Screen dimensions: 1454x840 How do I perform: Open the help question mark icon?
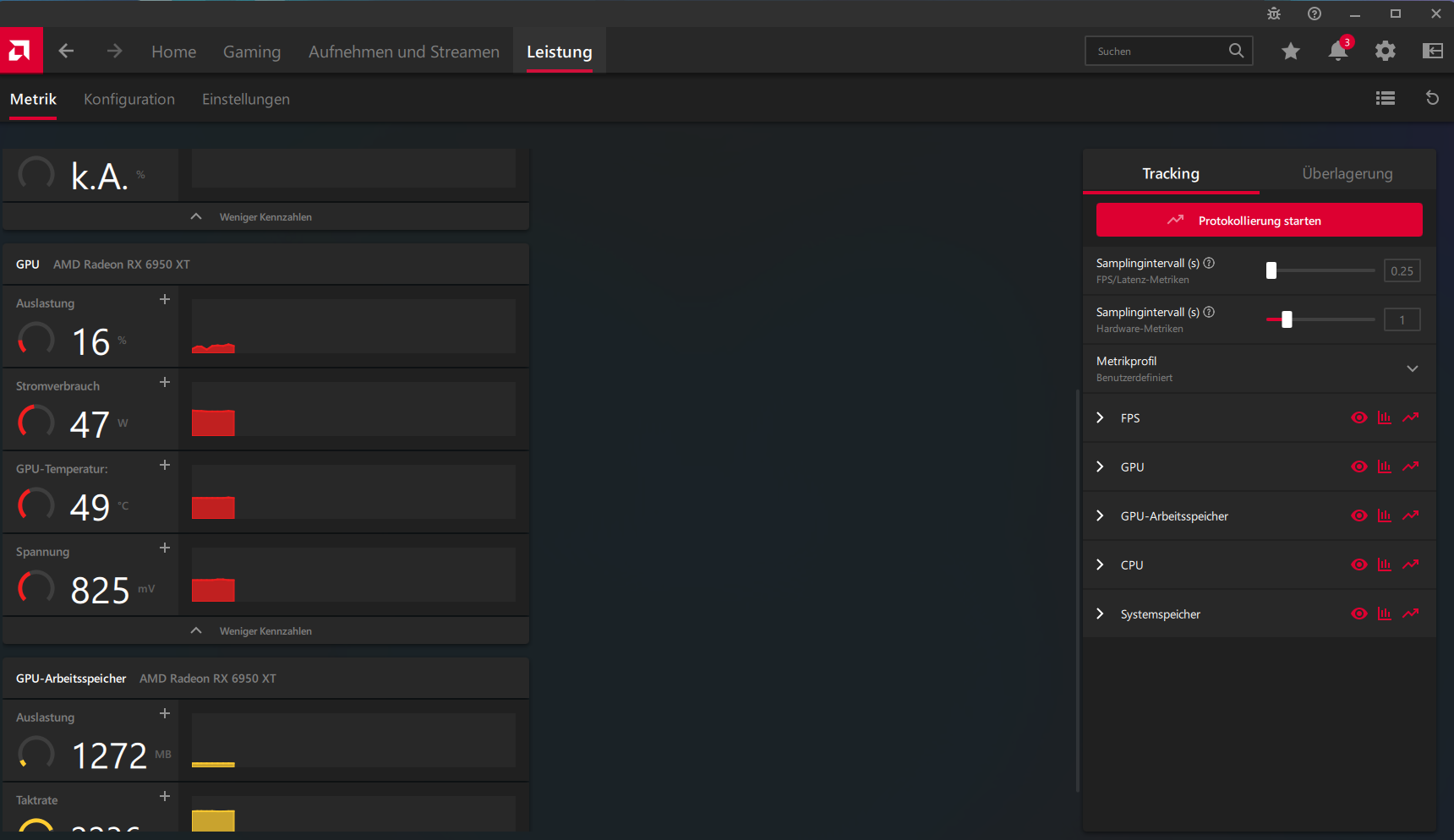click(1314, 14)
